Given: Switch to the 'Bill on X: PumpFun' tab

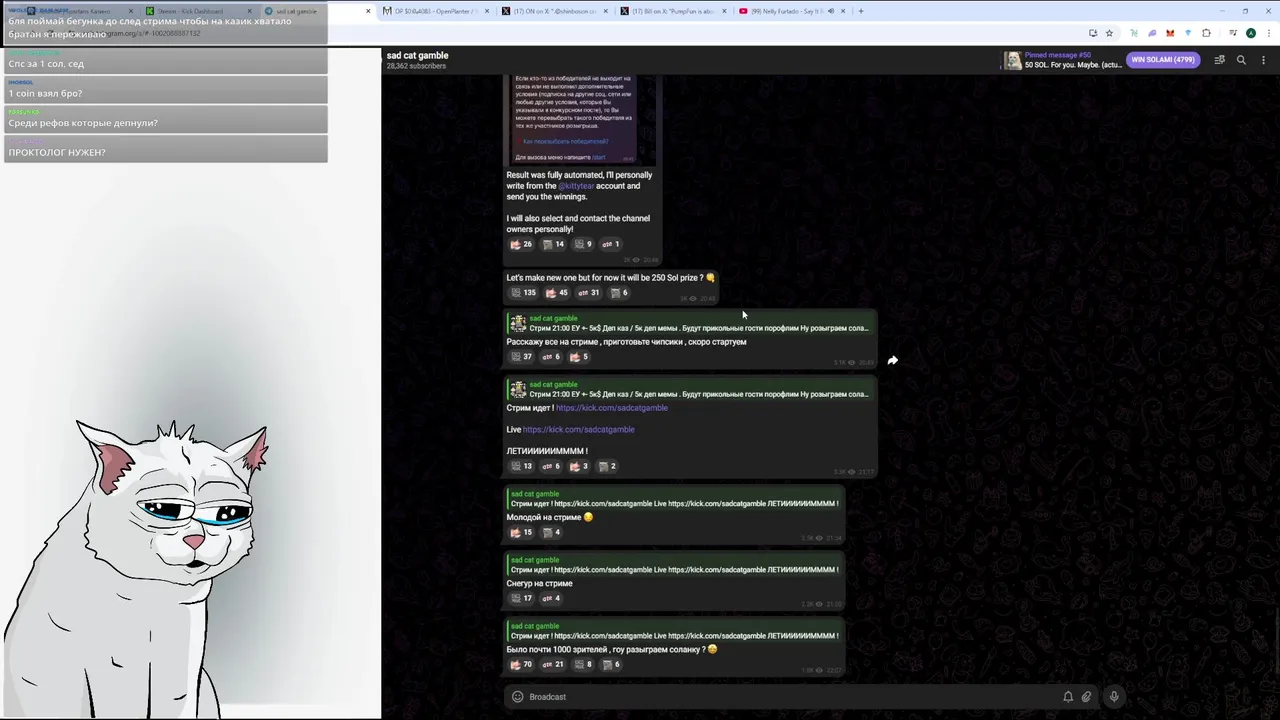Looking at the screenshot, I should coord(672,11).
